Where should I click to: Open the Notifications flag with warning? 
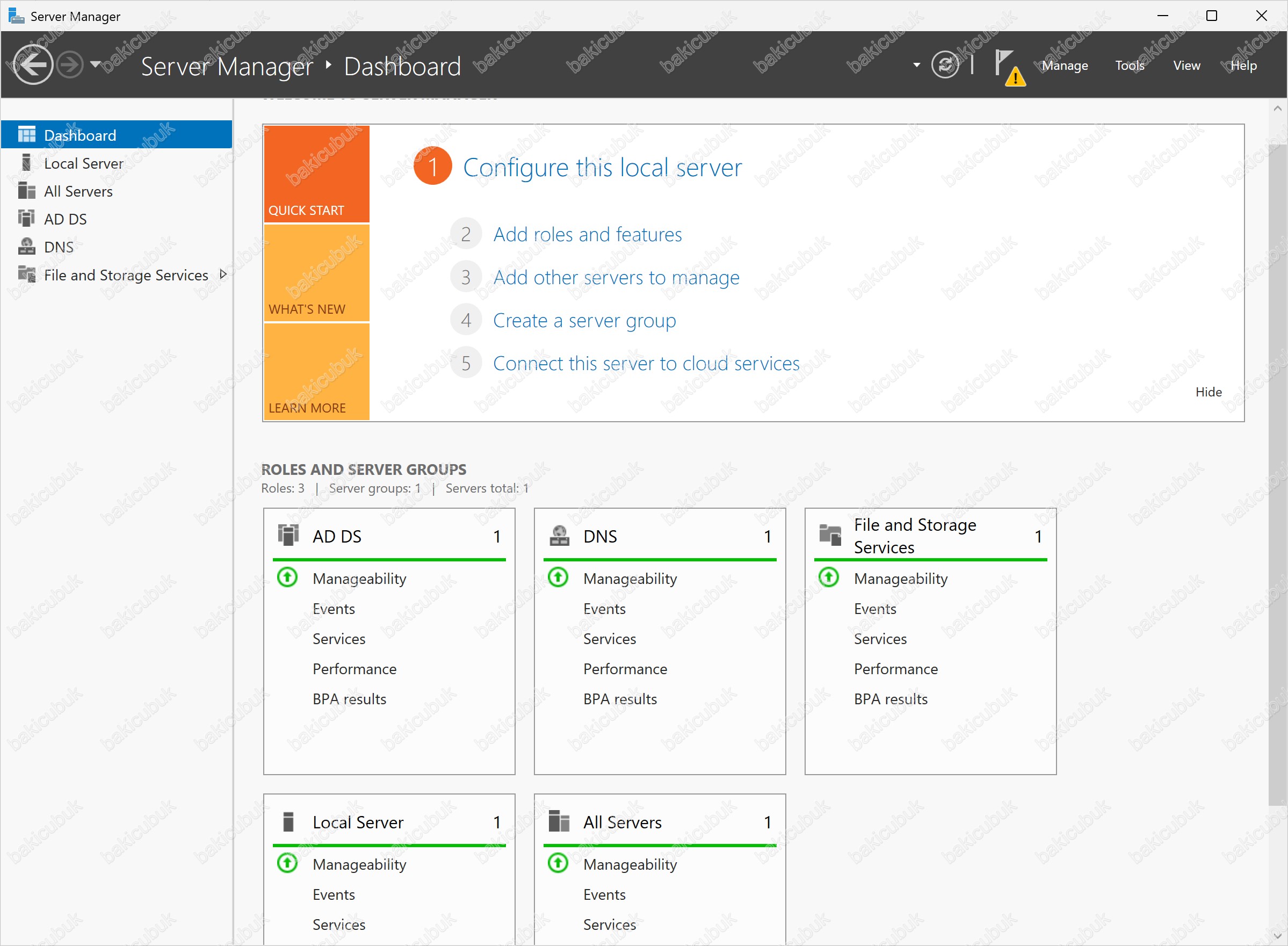coord(1010,68)
